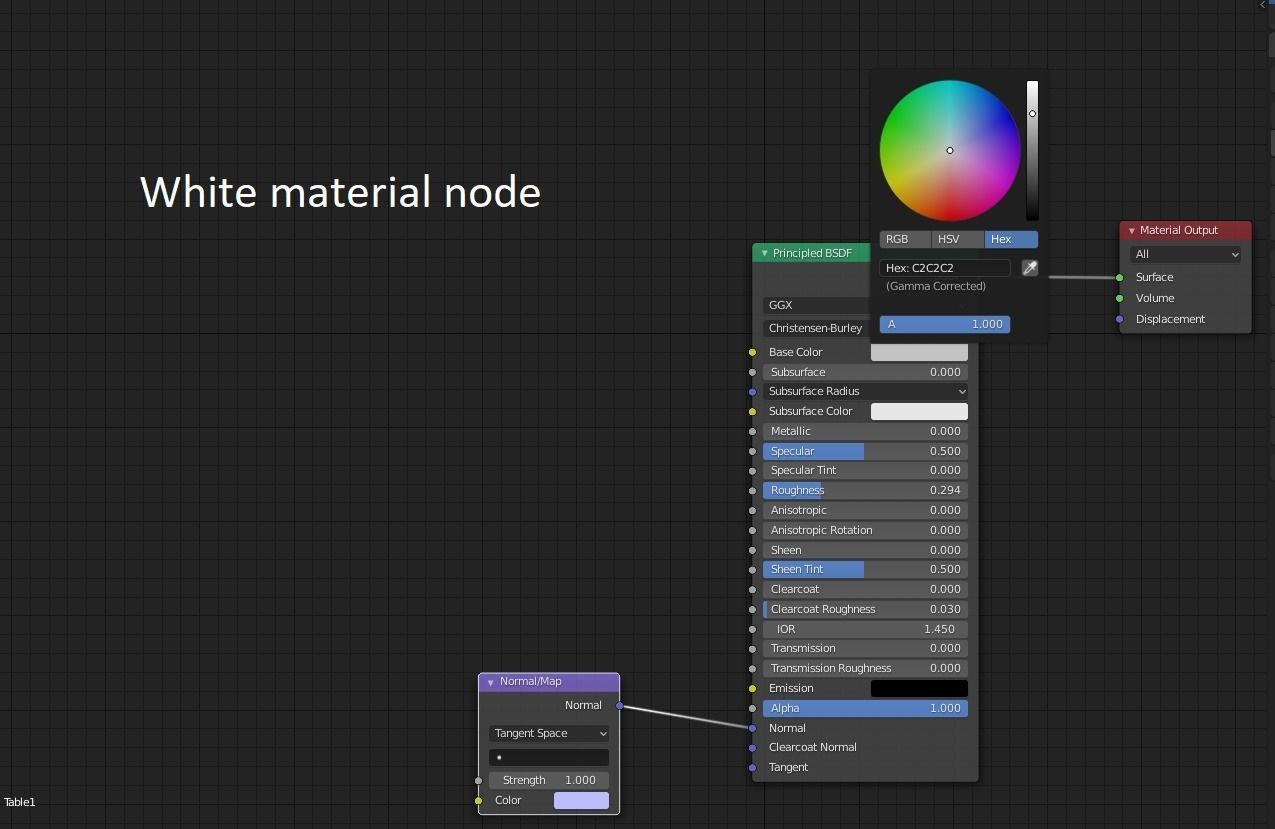1275x829 pixels.
Task: Click the Clearcoat slider
Action: pyautogui.click(x=865, y=589)
